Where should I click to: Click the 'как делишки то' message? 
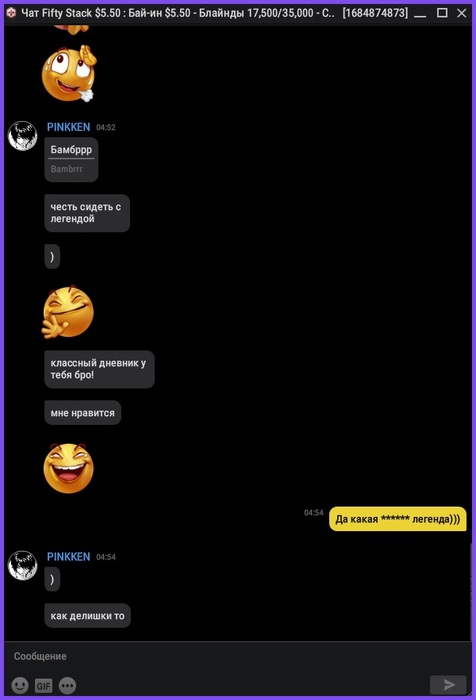click(x=88, y=616)
